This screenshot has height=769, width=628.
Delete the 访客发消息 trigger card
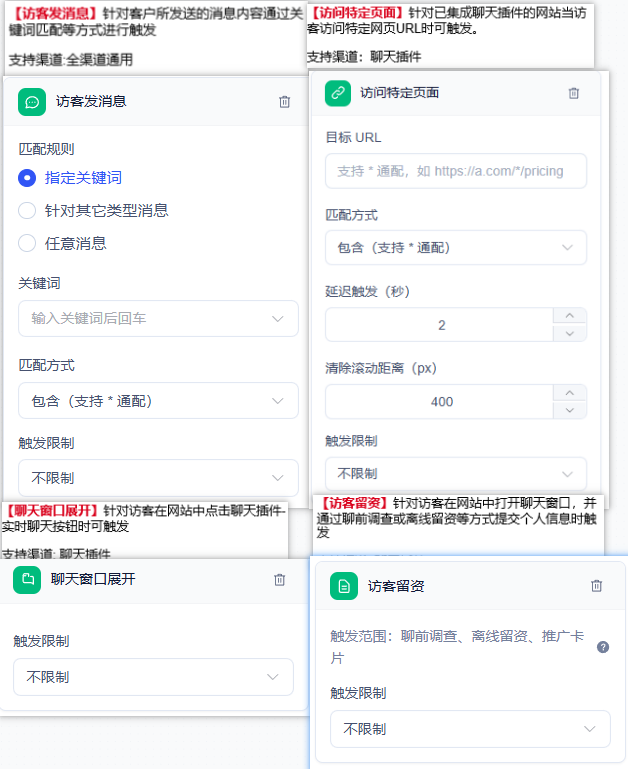coord(285,102)
